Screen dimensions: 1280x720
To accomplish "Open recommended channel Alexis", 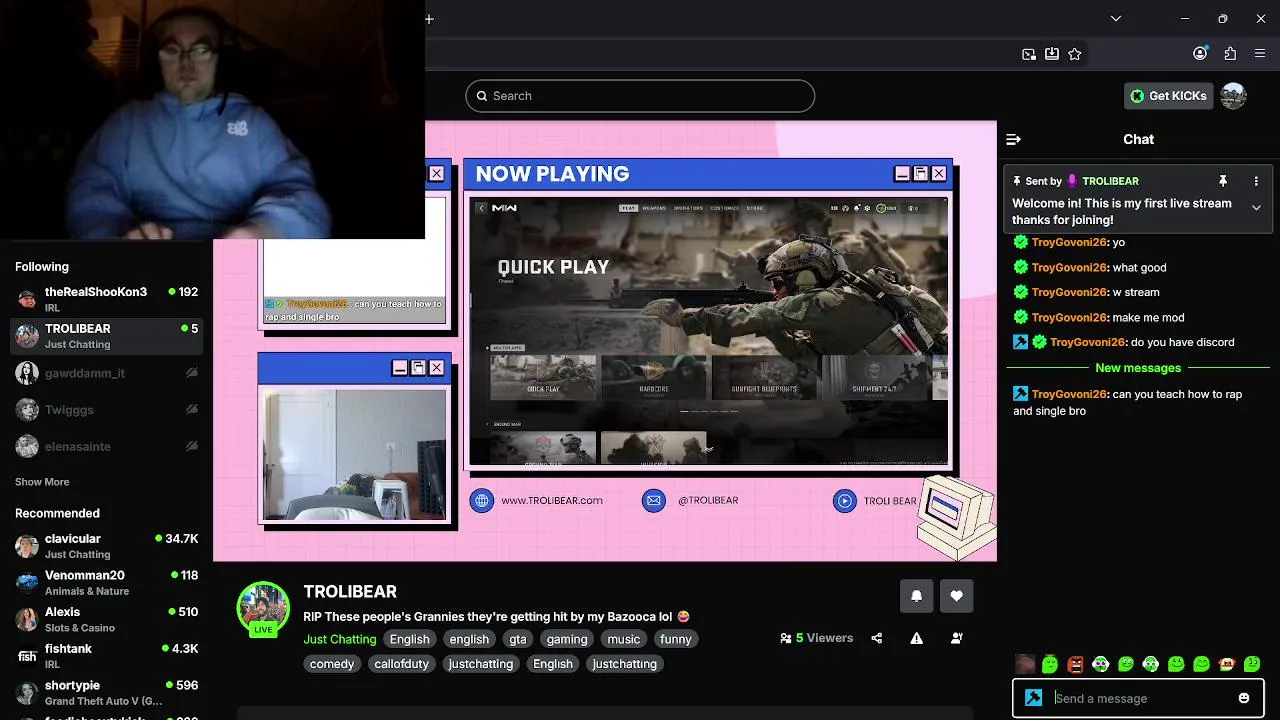I will 107,619.
